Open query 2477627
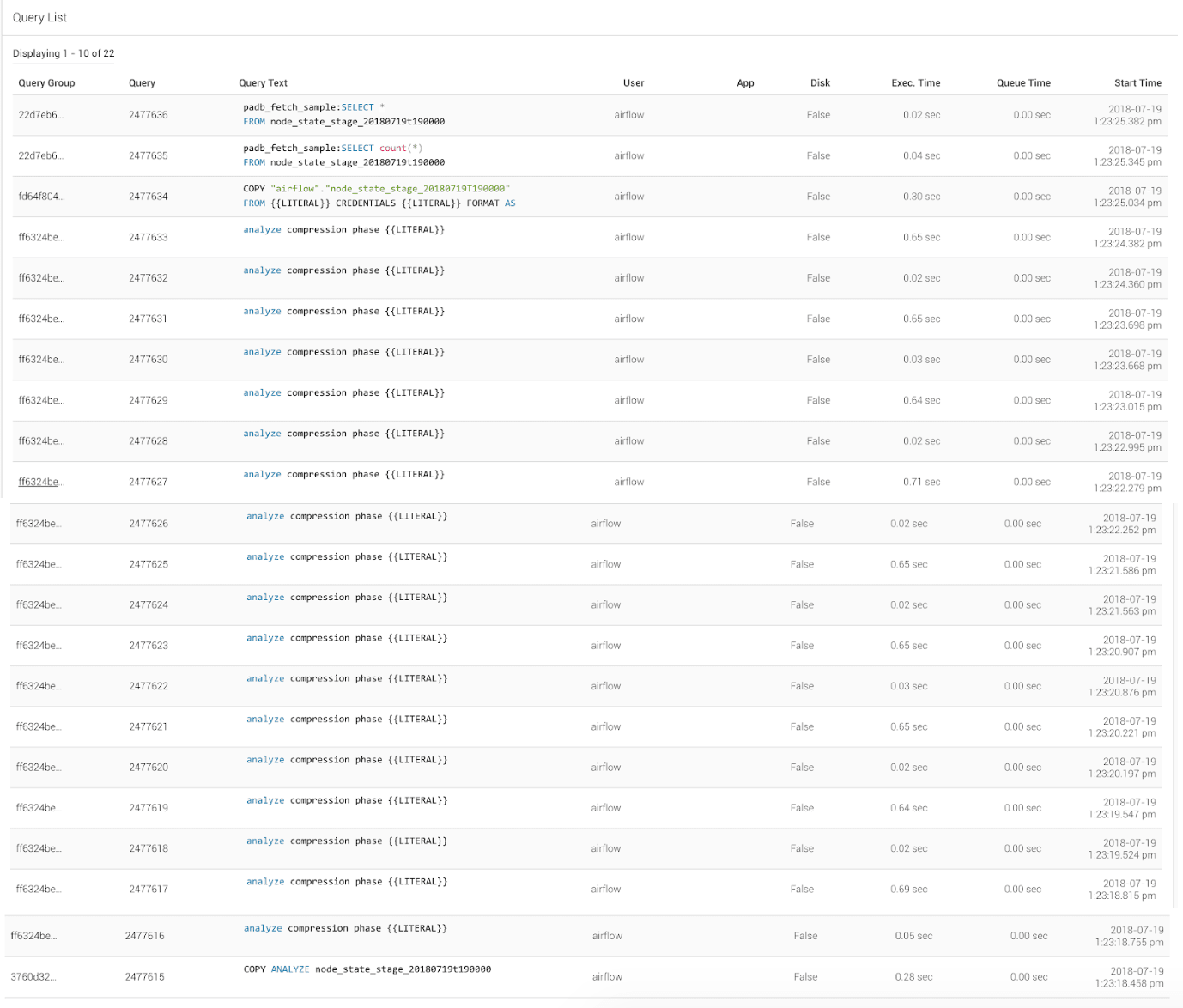1183x1008 pixels. click(x=149, y=482)
